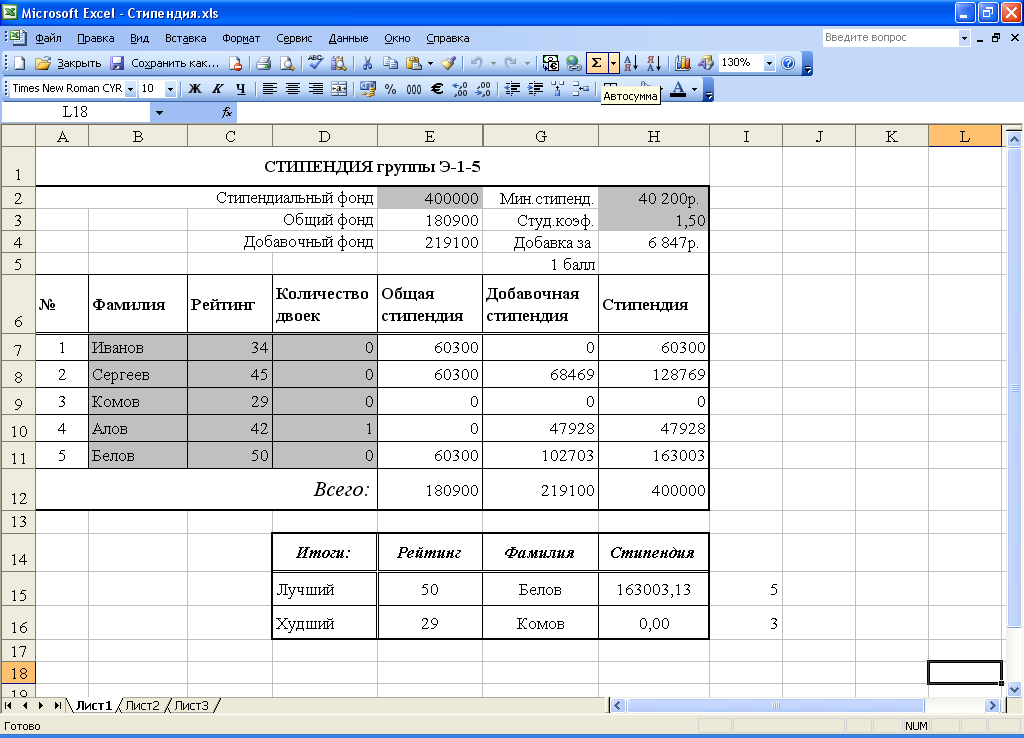This screenshot has height=738, width=1024.
Task: Print the sheet with the printer icon
Action: point(264,63)
